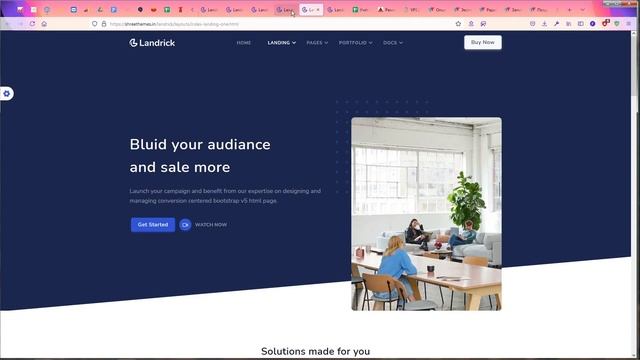Open the settings gear on the page edge
This screenshot has width=640, height=360.
tap(7, 93)
